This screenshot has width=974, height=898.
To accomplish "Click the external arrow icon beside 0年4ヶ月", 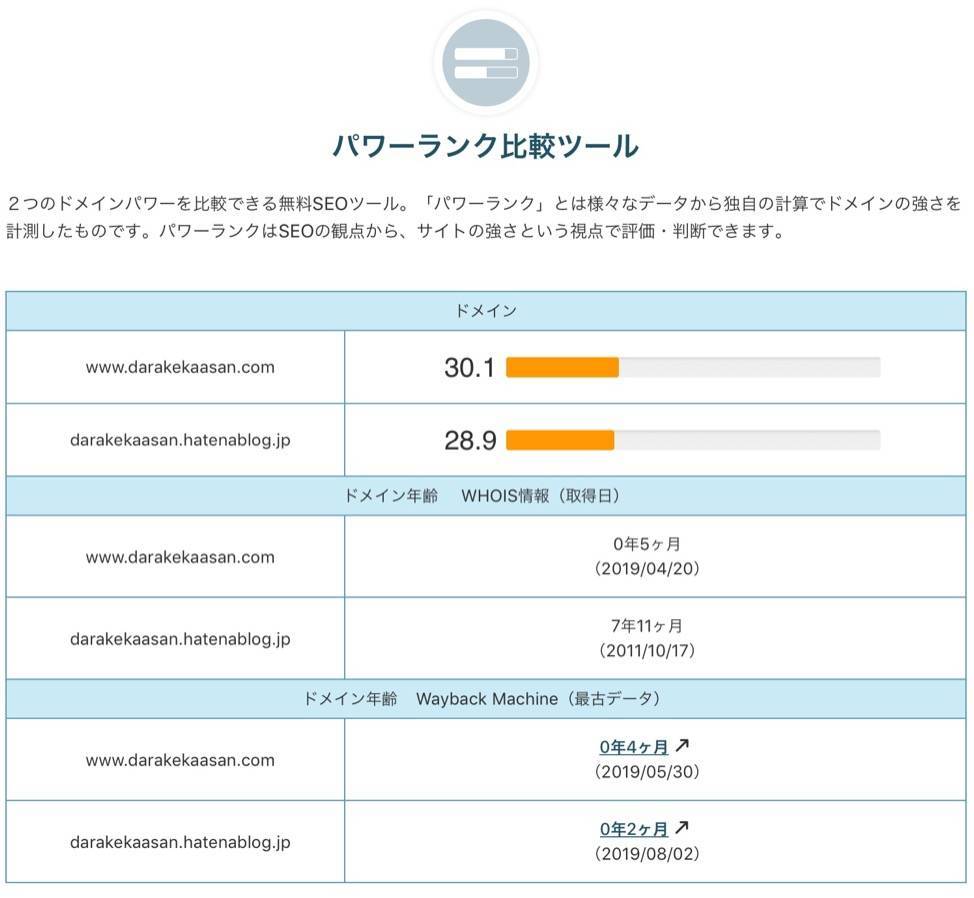I will coord(682,745).
